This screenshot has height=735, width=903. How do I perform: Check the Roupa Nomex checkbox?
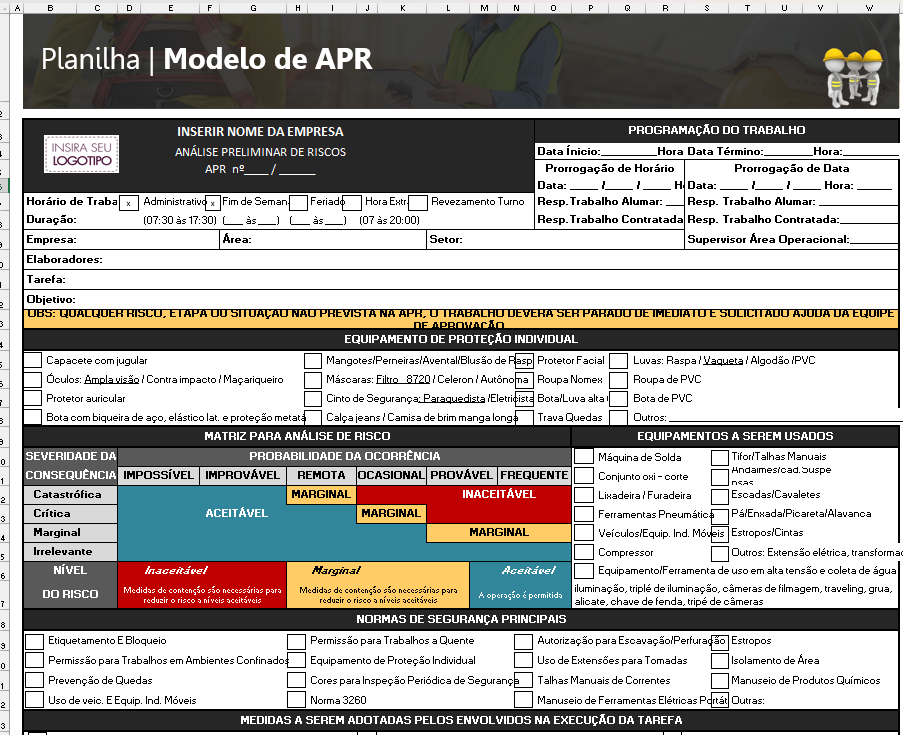[524, 379]
